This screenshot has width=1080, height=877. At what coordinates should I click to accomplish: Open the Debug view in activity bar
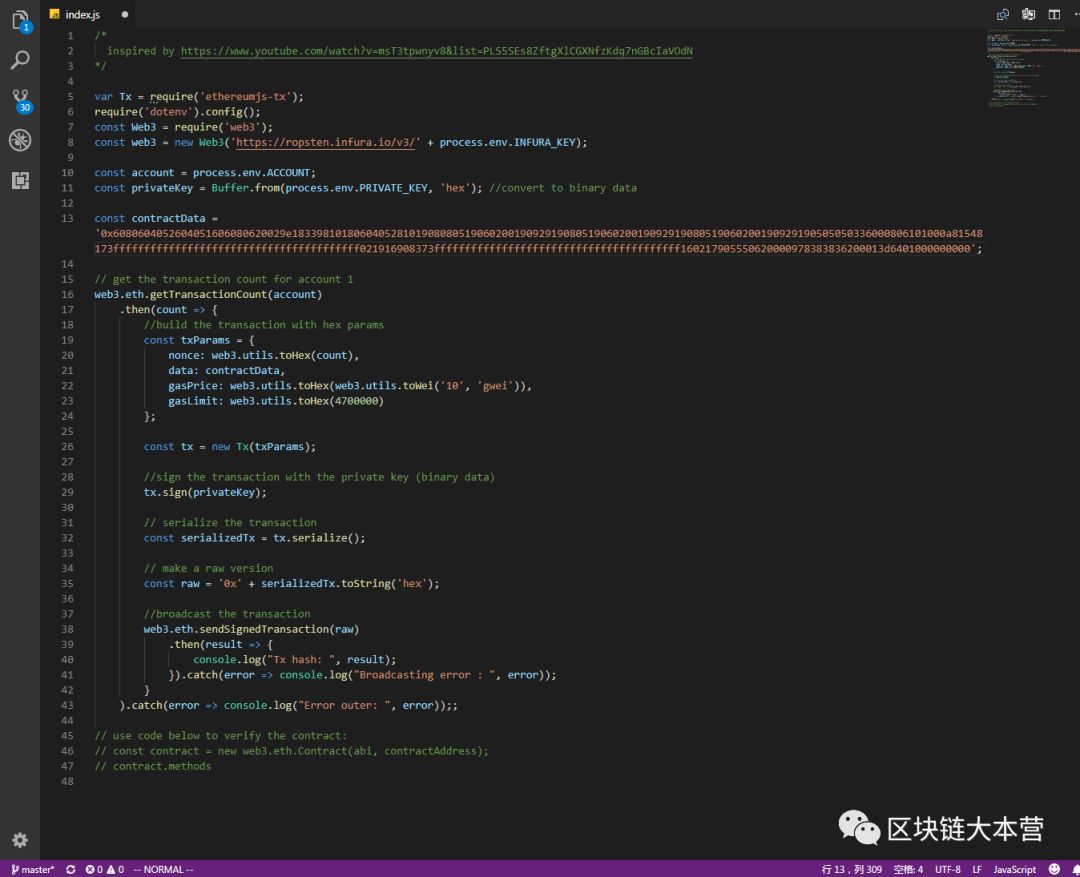20,140
